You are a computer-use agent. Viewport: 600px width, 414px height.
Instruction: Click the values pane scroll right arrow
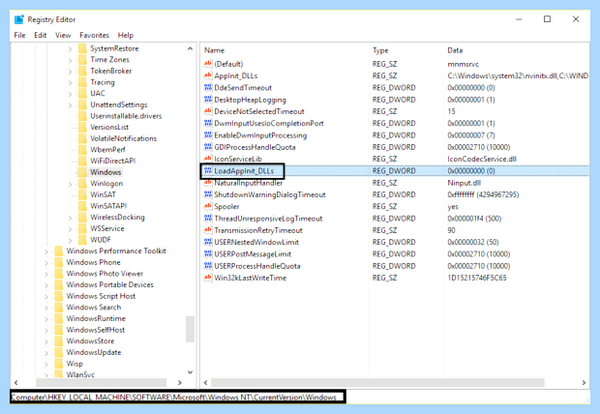[x=584, y=382]
